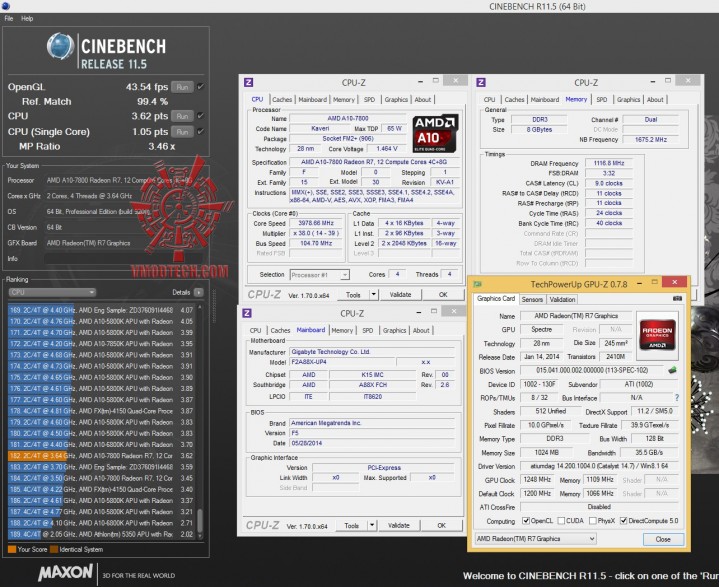The height and width of the screenshot is (587, 719).
Task: Open the Ranking CPU dropdown
Action: [52, 293]
